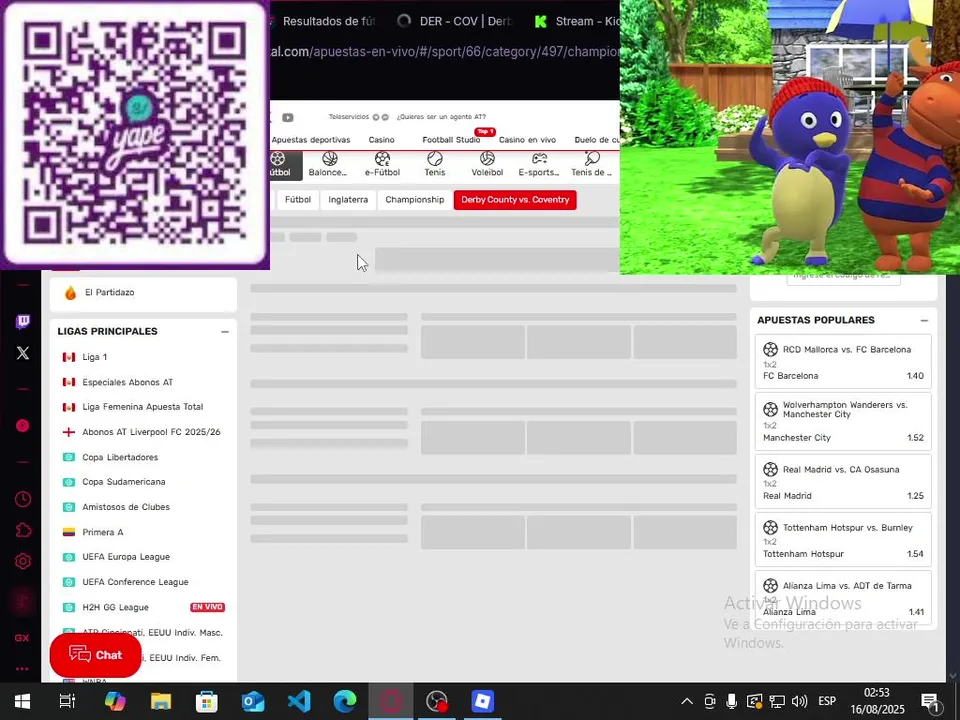Show hidden system tray icons
Image resolution: width=960 pixels, height=720 pixels.
[x=687, y=702]
